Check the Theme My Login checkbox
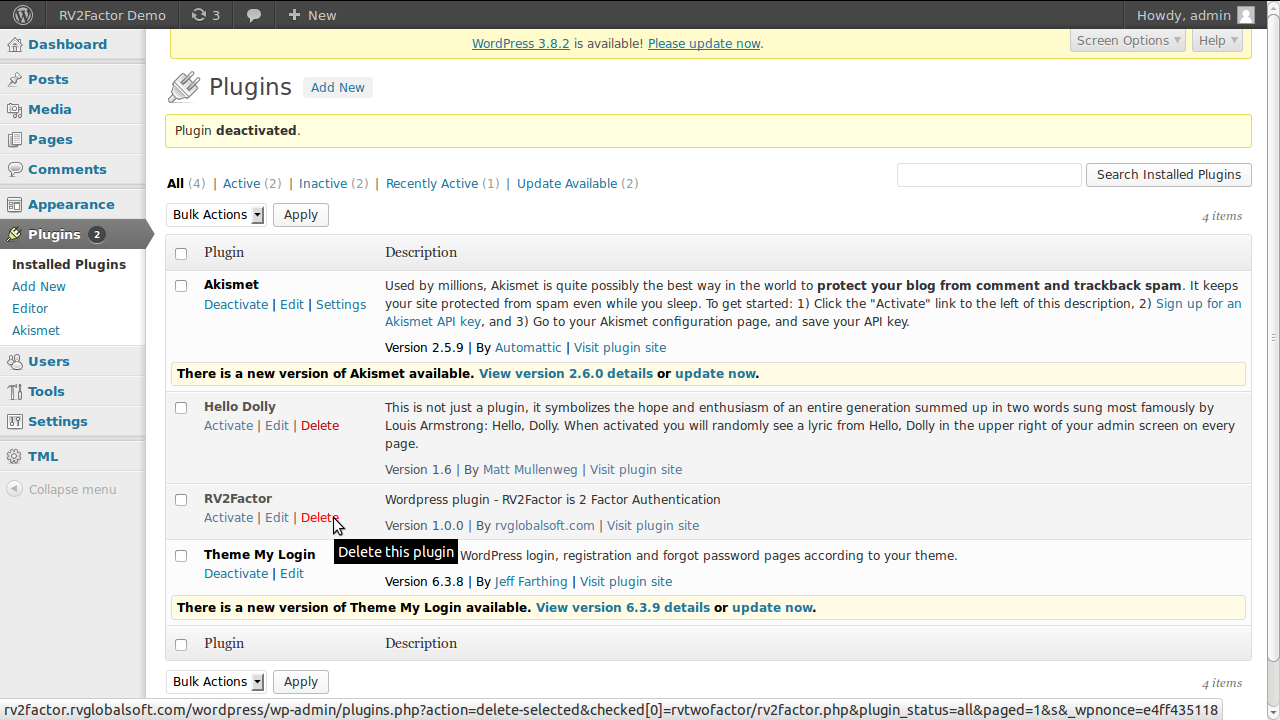 (x=181, y=555)
